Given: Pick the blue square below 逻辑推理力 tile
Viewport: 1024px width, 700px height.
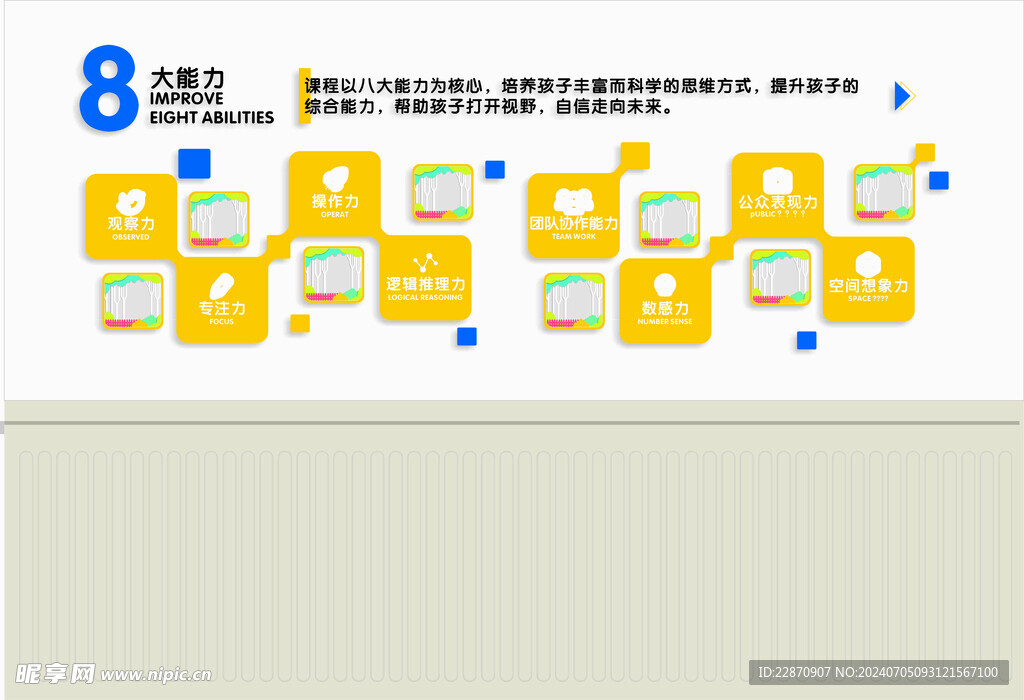Looking at the screenshot, I should point(467,336).
